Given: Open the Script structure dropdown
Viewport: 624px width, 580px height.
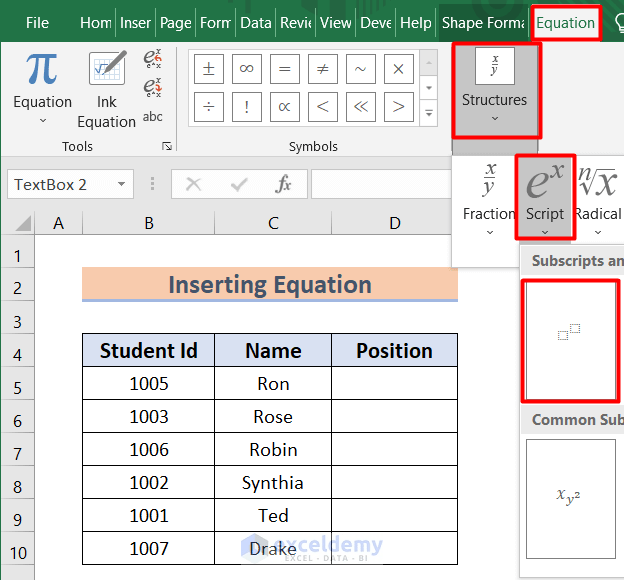Looking at the screenshot, I should [545, 198].
